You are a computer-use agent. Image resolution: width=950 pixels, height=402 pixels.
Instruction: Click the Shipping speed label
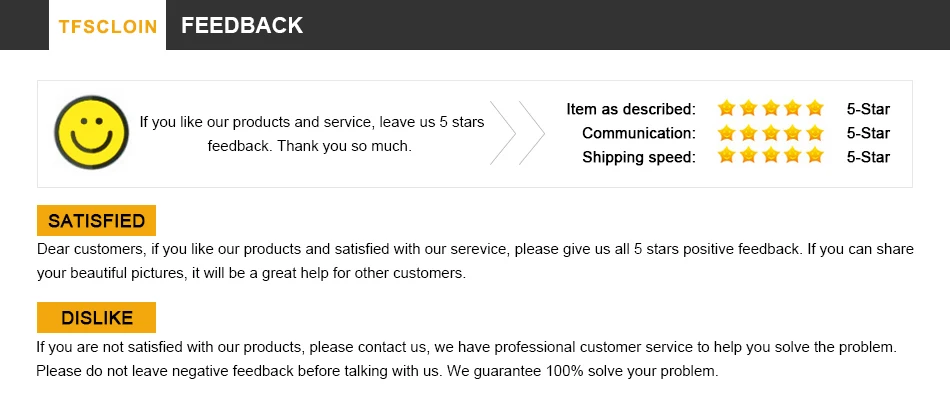639,157
